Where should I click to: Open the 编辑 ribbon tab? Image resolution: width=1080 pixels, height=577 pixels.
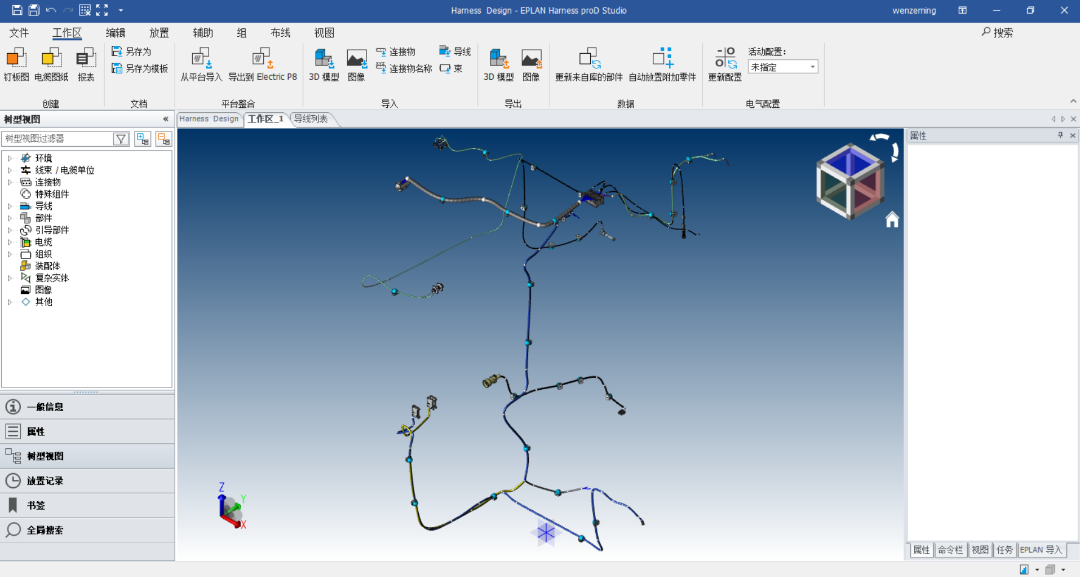pyautogui.click(x=115, y=32)
